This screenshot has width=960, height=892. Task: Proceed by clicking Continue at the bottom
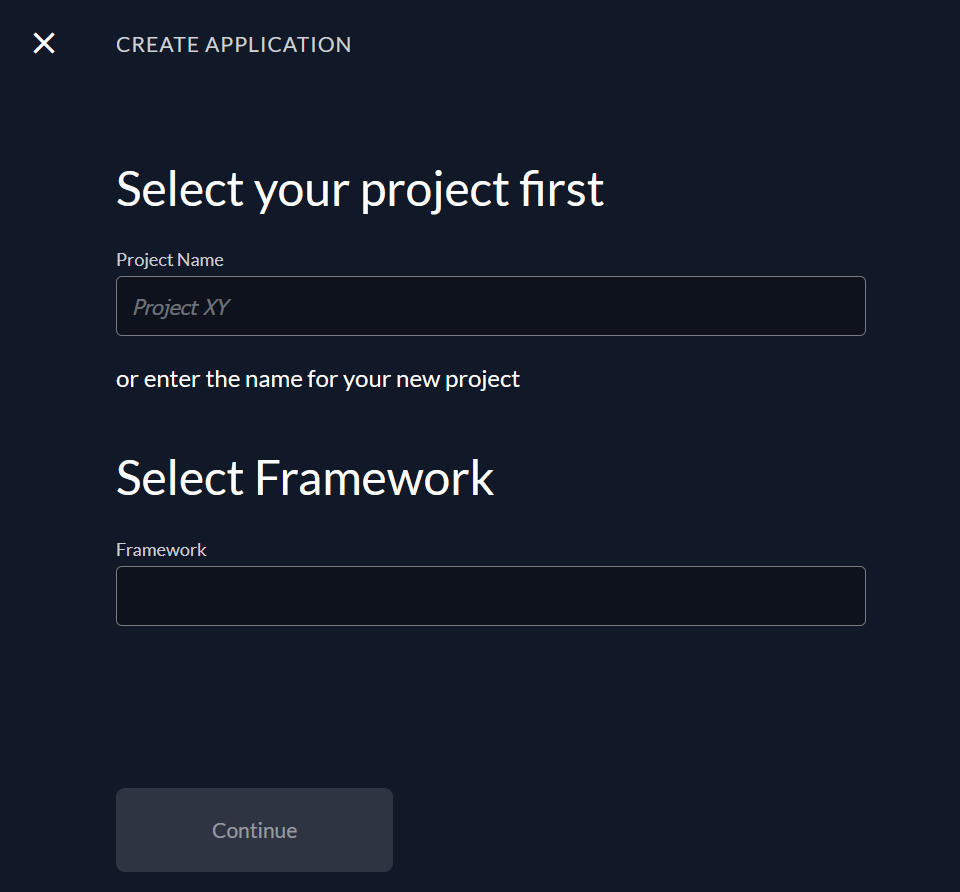254,830
